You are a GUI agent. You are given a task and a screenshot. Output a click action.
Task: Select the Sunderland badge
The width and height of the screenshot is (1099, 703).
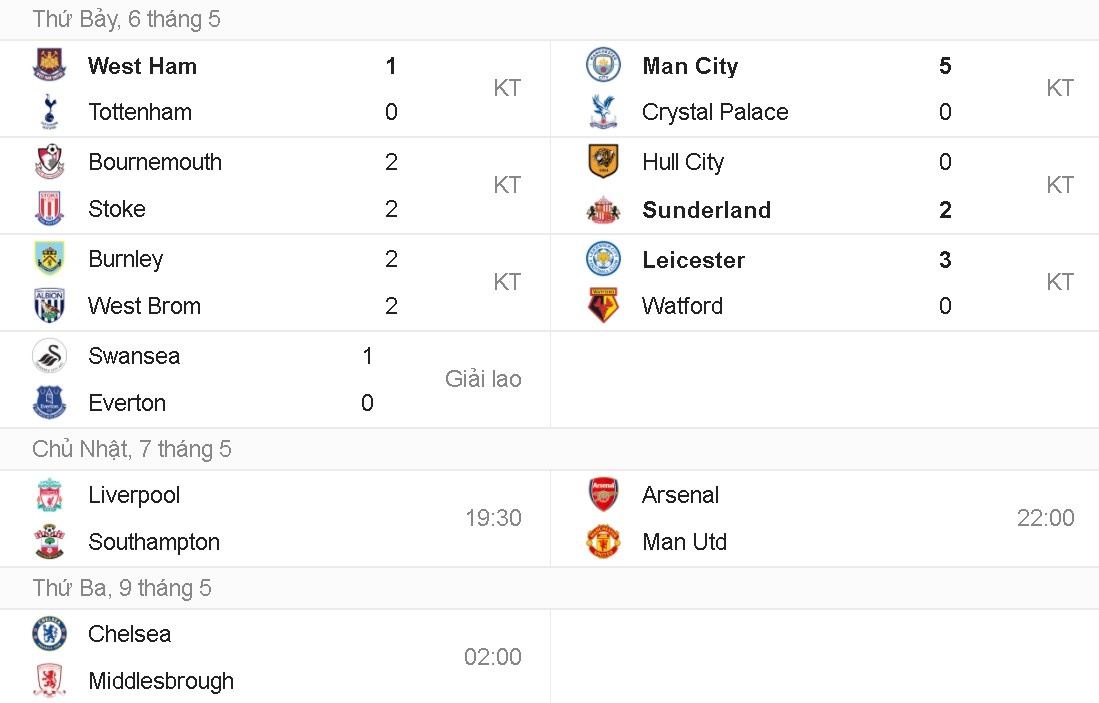[x=603, y=210]
